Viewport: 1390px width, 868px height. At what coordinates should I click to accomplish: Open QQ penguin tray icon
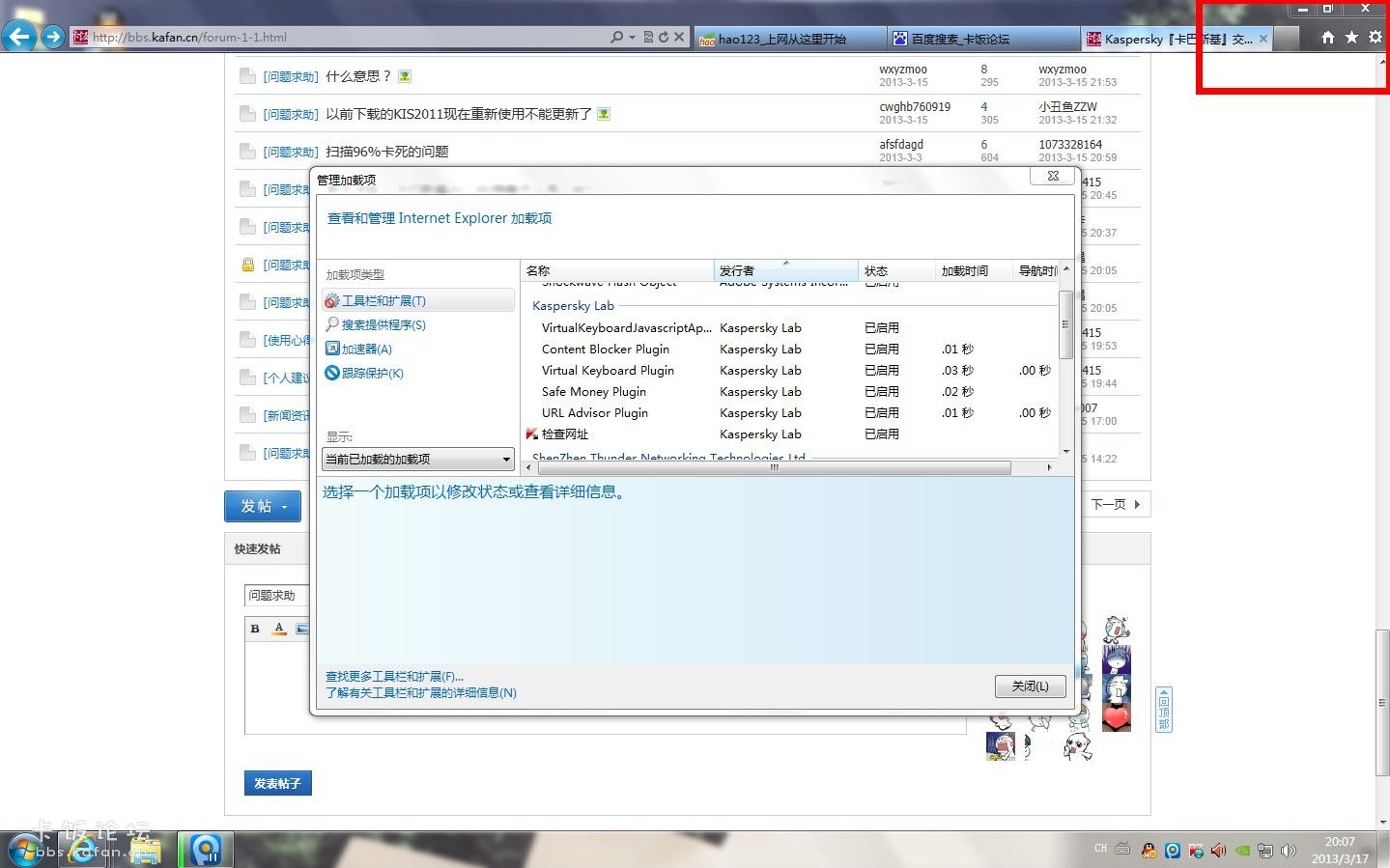pyautogui.click(x=1149, y=851)
